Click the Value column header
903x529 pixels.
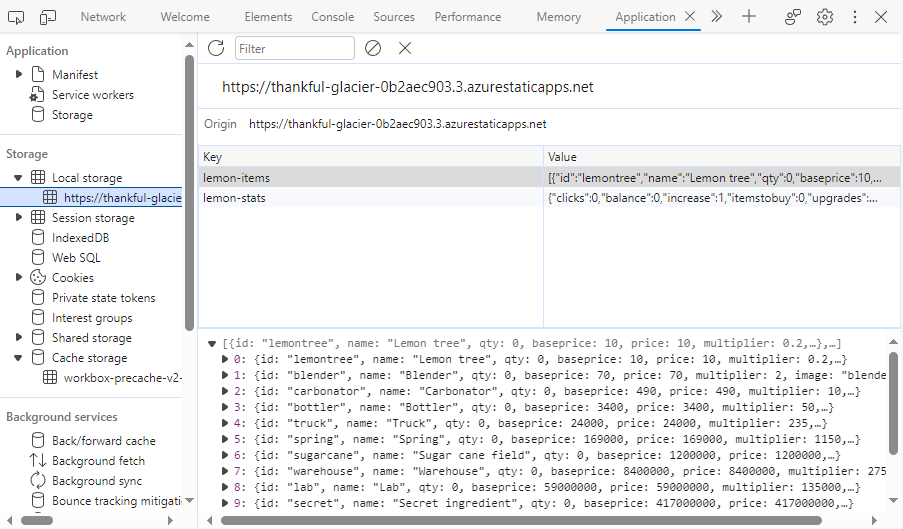[722, 157]
